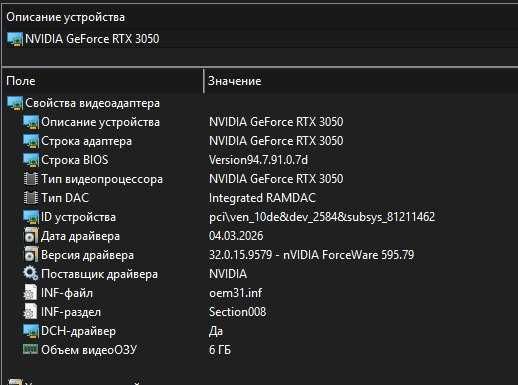
Task: Click the icon next to Описание устройства row
Action: click(x=31, y=122)
